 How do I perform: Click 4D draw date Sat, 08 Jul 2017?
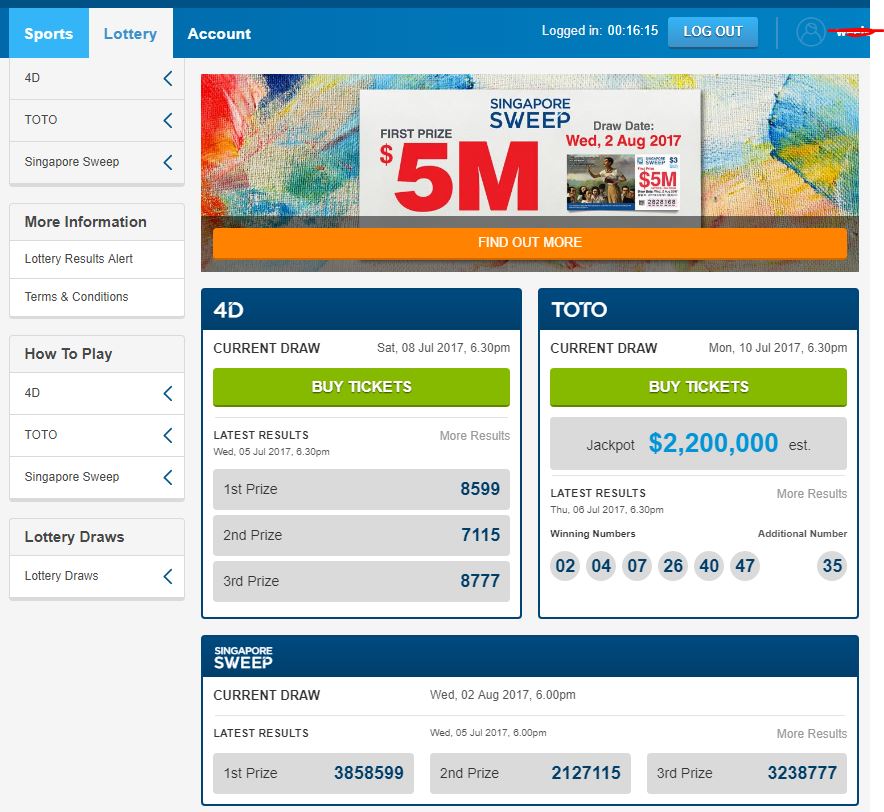(x=443, y=348)
